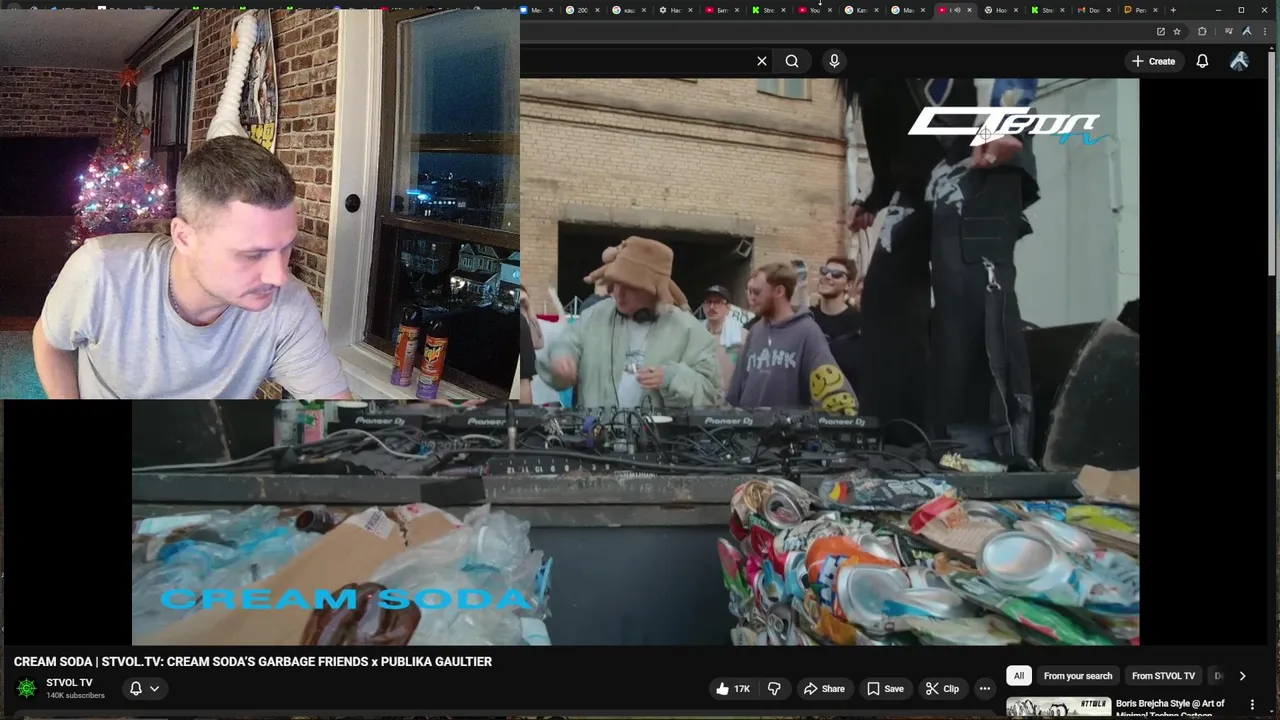Screen dimensions: 1280x720
Task: Show more filter chips with right arrow
Action: [x=1242, y=676]
